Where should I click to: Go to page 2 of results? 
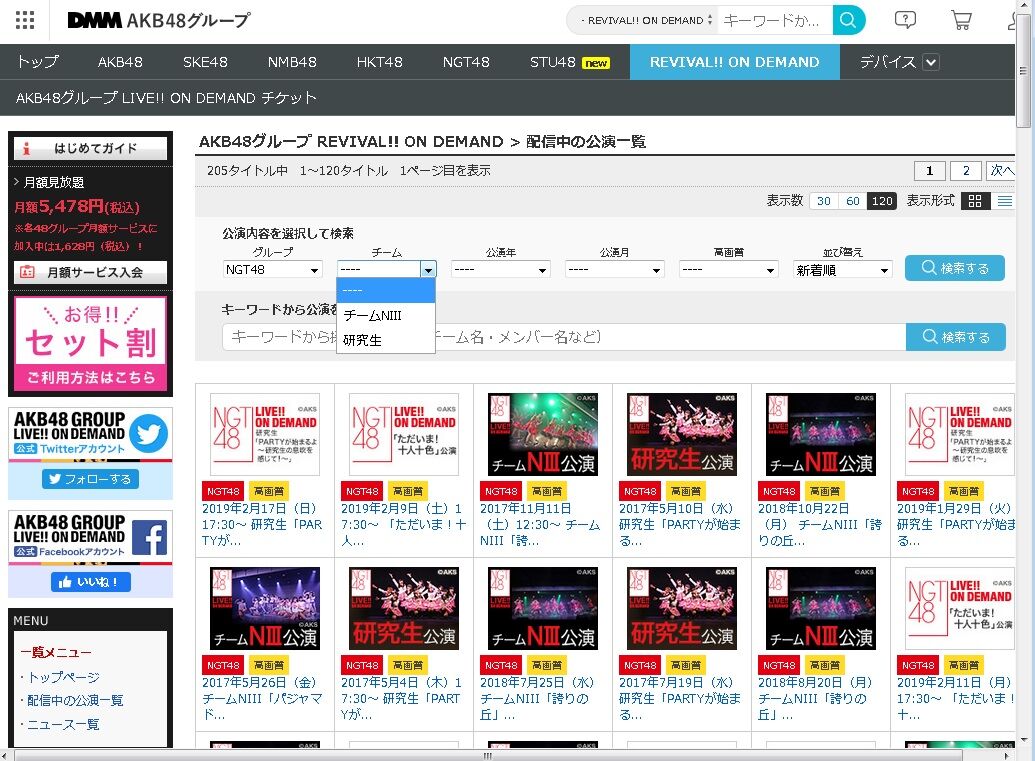point(966,171)
